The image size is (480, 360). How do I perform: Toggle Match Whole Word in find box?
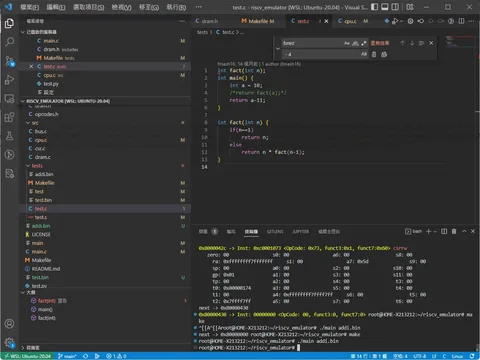point(355,43)
